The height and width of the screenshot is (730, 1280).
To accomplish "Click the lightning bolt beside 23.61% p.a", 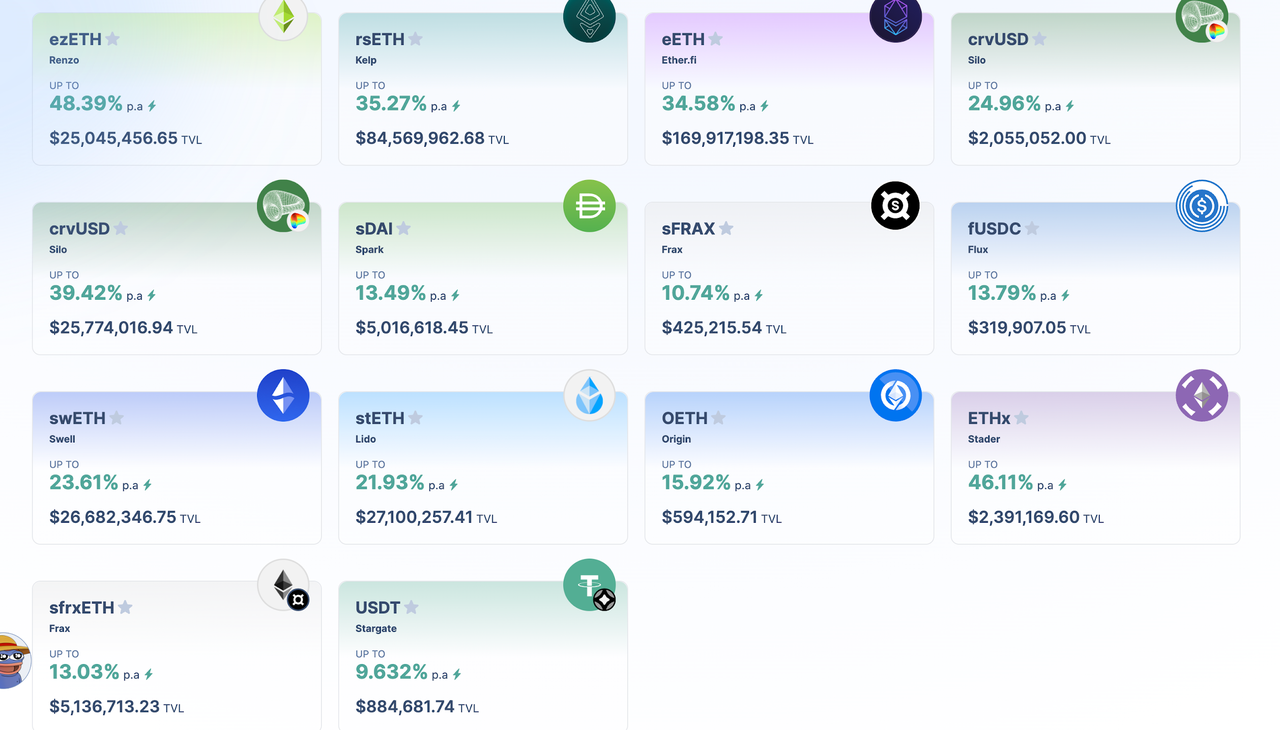I will click(x=148, y=485).
